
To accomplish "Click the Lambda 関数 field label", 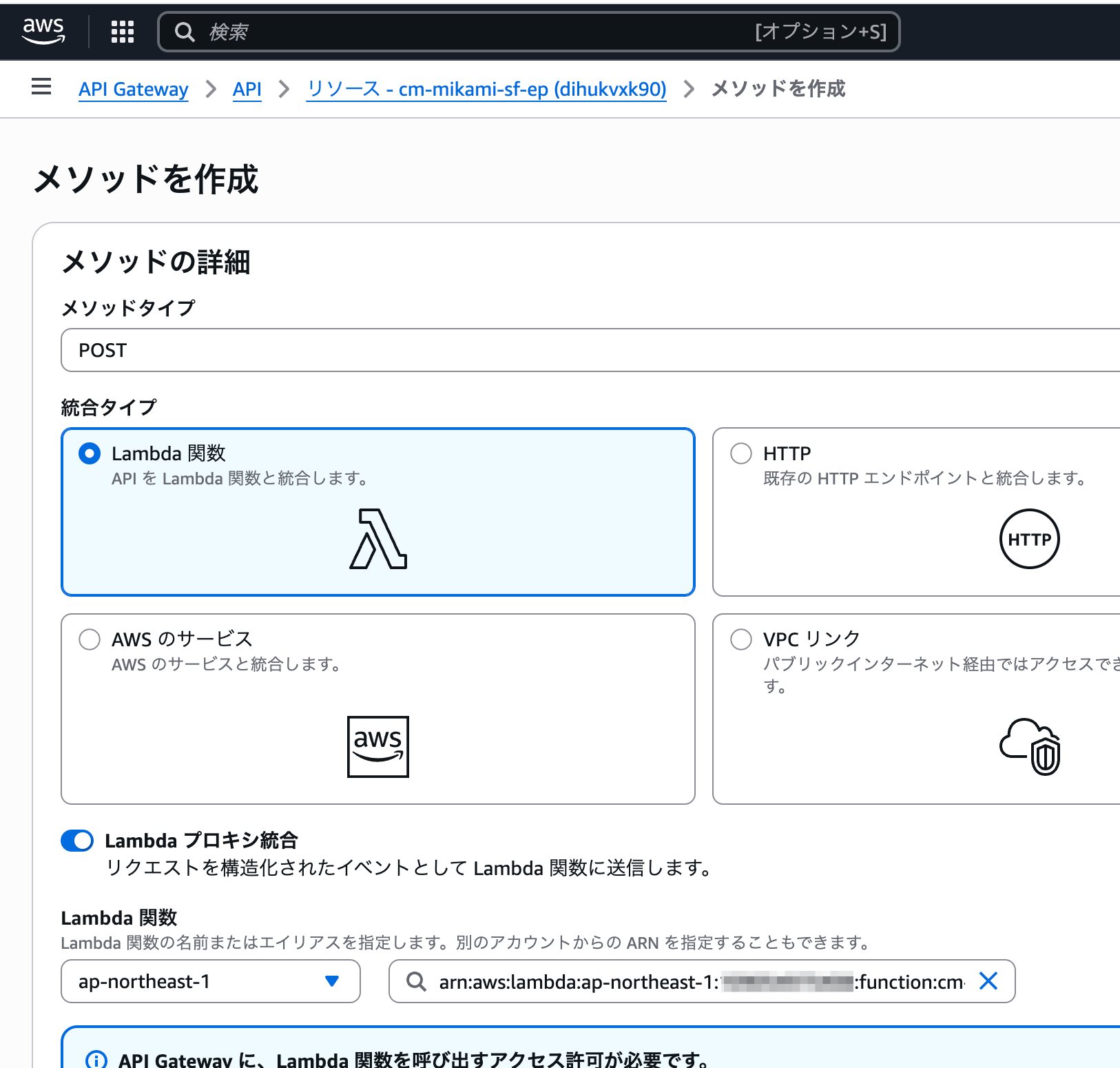I will coord(119,918).
